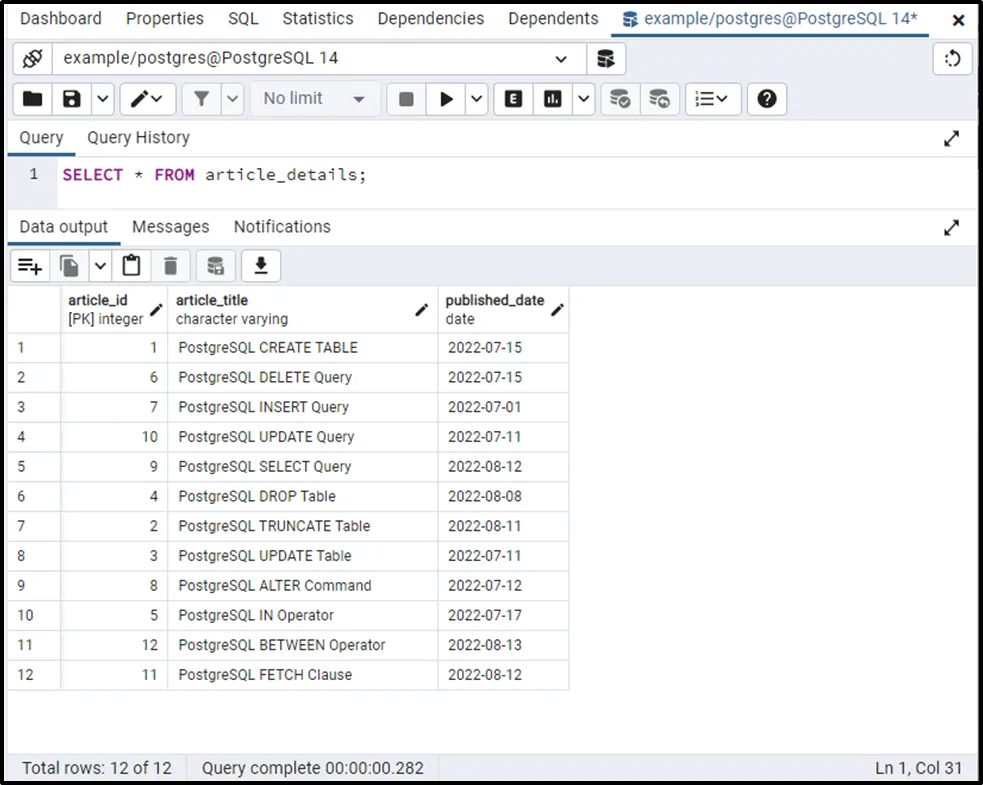Image resolution: width=983 pixels, height=785 pixels.
Task: Expand the Execute options dropdown arrow
Action: (x=476, y=99)
